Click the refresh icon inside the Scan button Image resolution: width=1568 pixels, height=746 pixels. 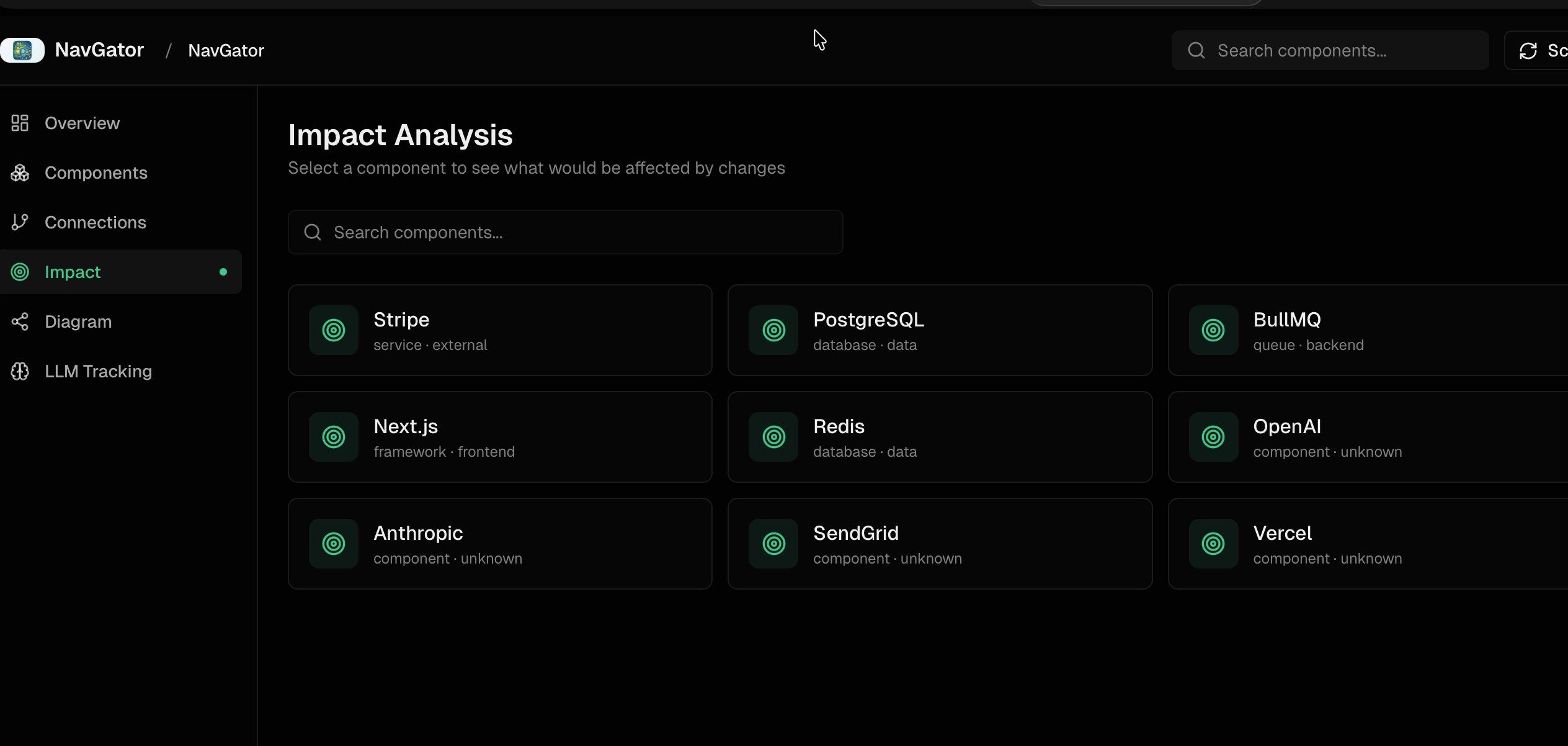[x=1528, y=50]
